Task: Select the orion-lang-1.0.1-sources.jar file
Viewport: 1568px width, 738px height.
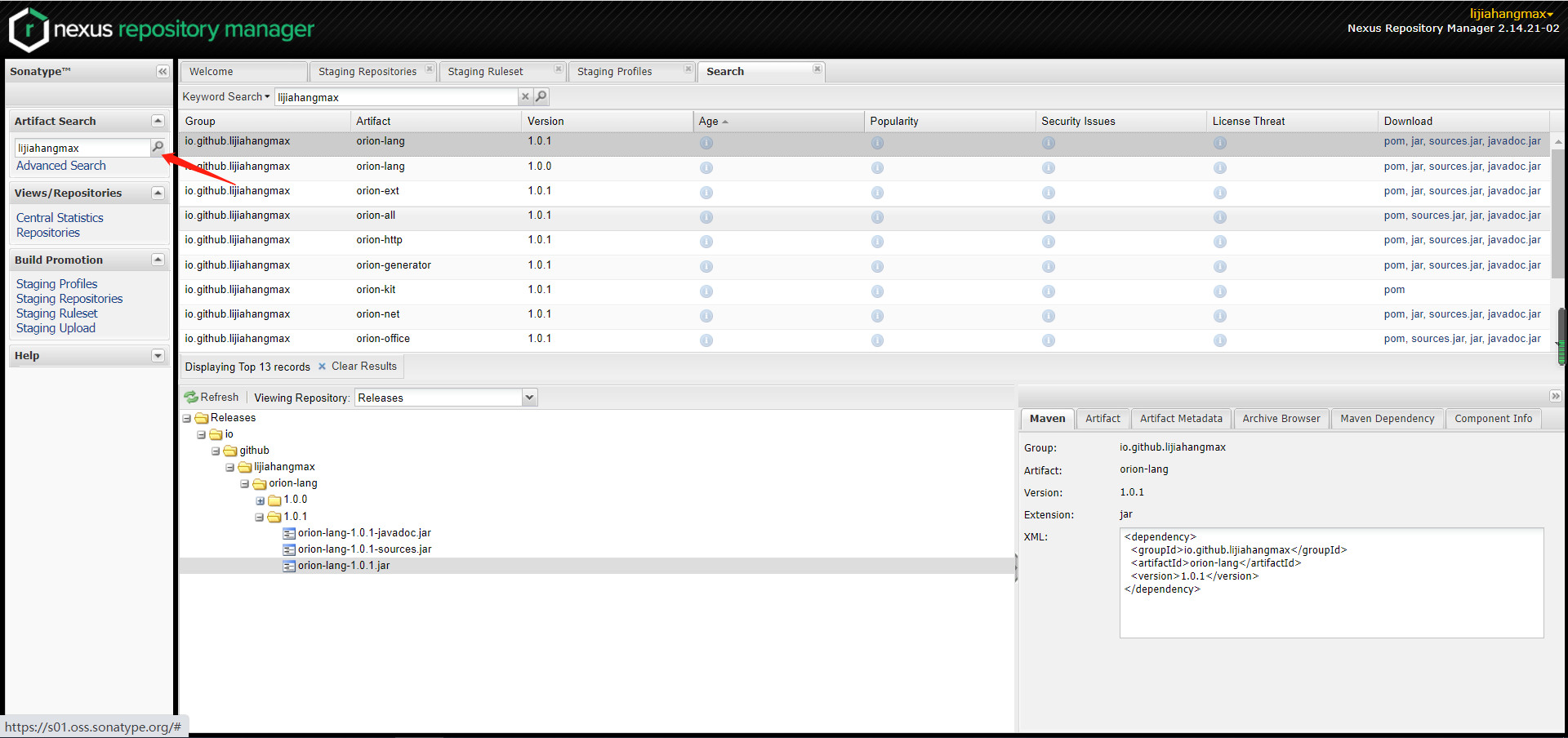Action: point(364,549)
